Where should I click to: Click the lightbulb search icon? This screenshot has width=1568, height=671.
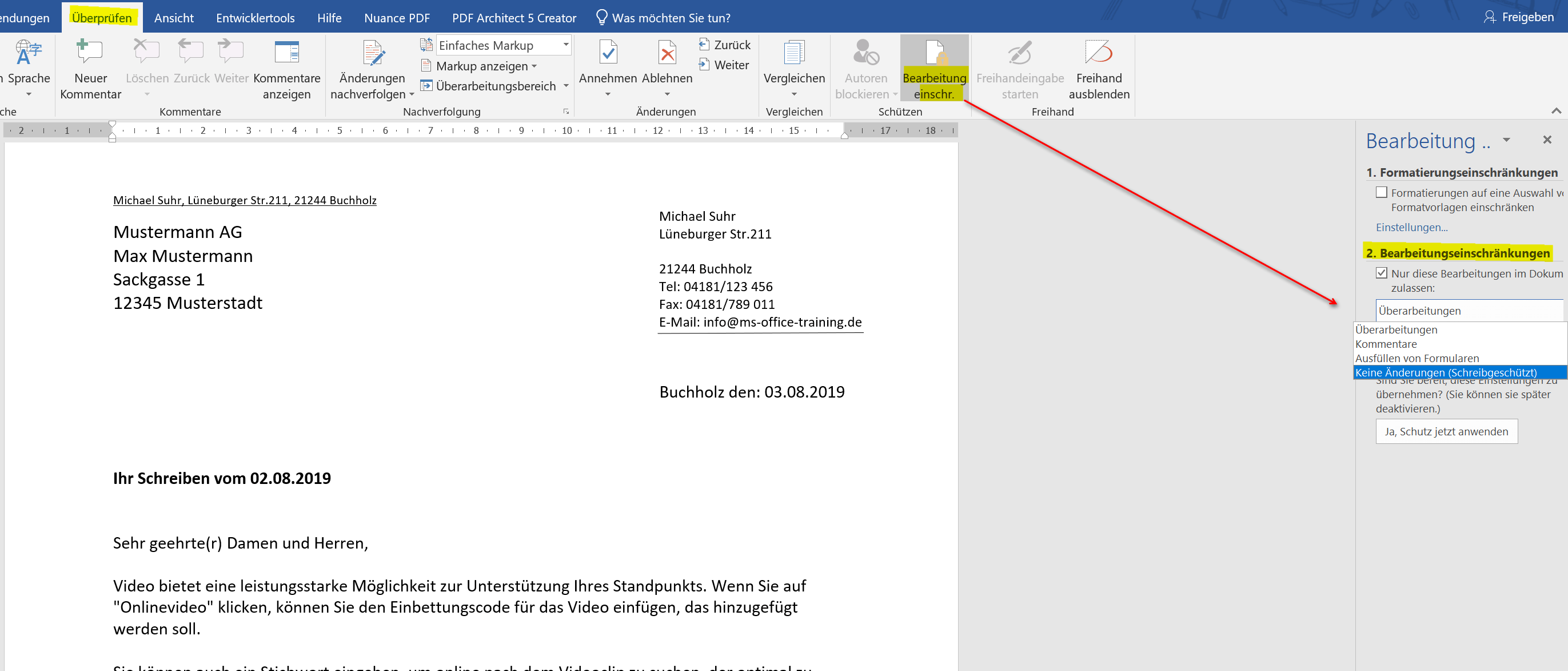(x=601, y=17)
